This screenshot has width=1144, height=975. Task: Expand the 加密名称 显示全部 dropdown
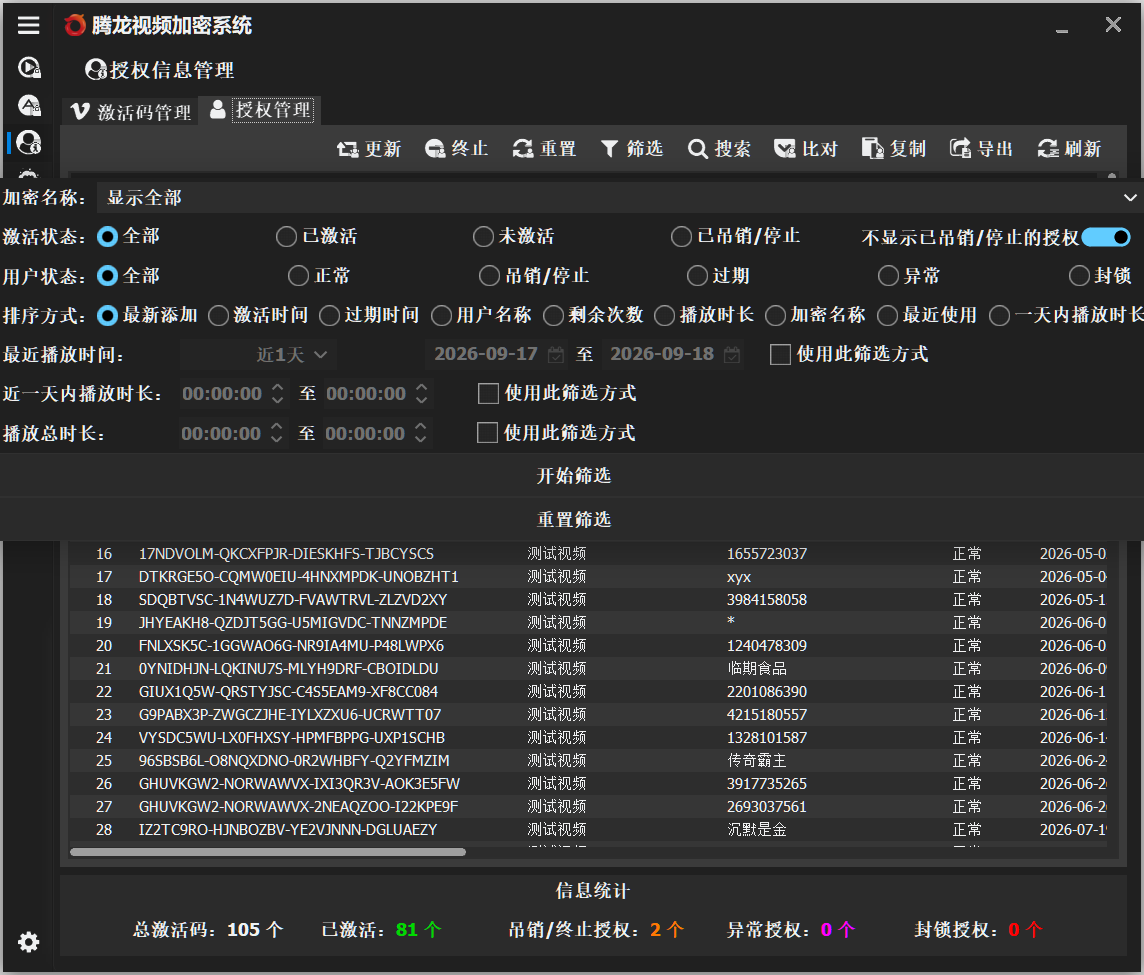click(x=619, y=198)
